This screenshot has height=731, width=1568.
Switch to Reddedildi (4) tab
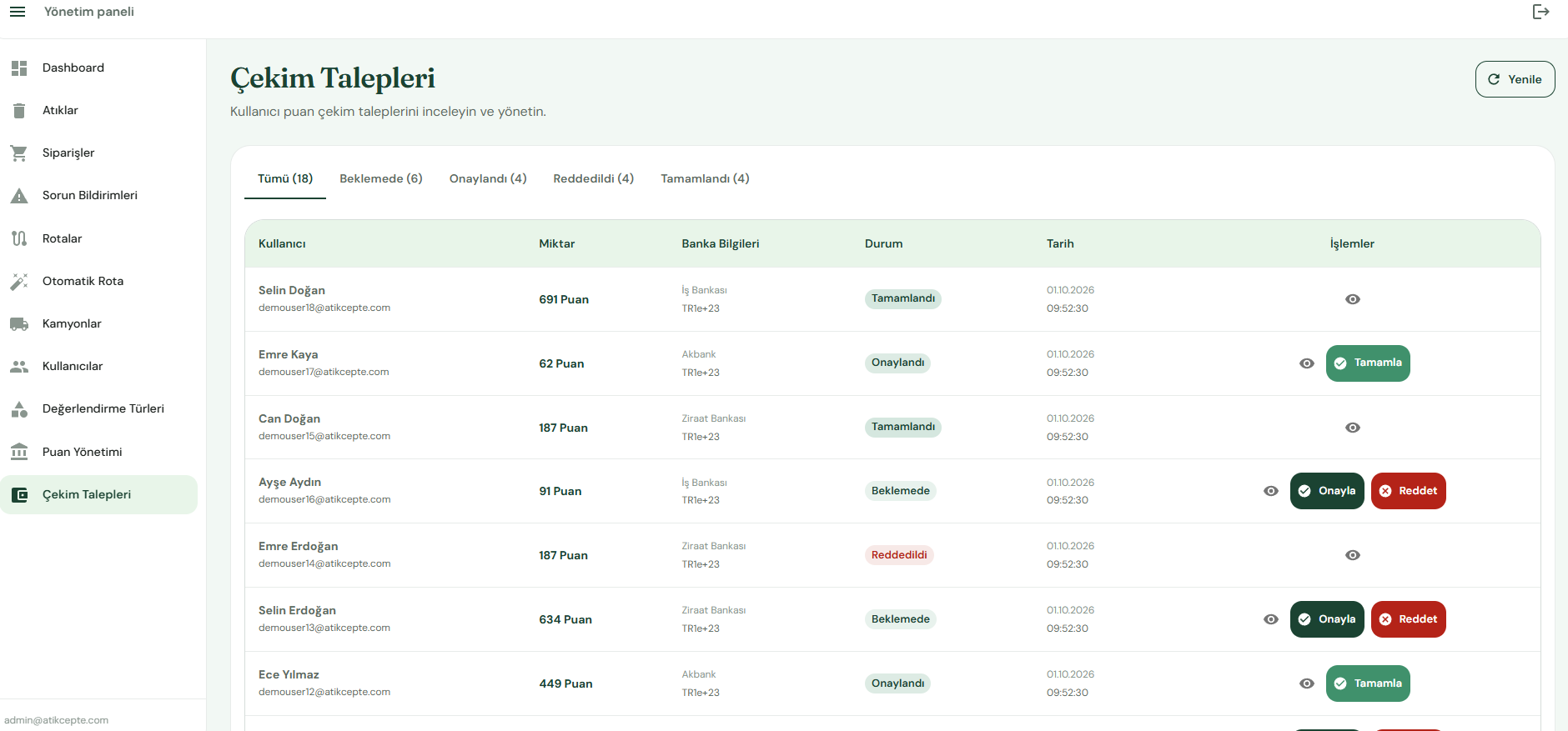tap(594, 178)
